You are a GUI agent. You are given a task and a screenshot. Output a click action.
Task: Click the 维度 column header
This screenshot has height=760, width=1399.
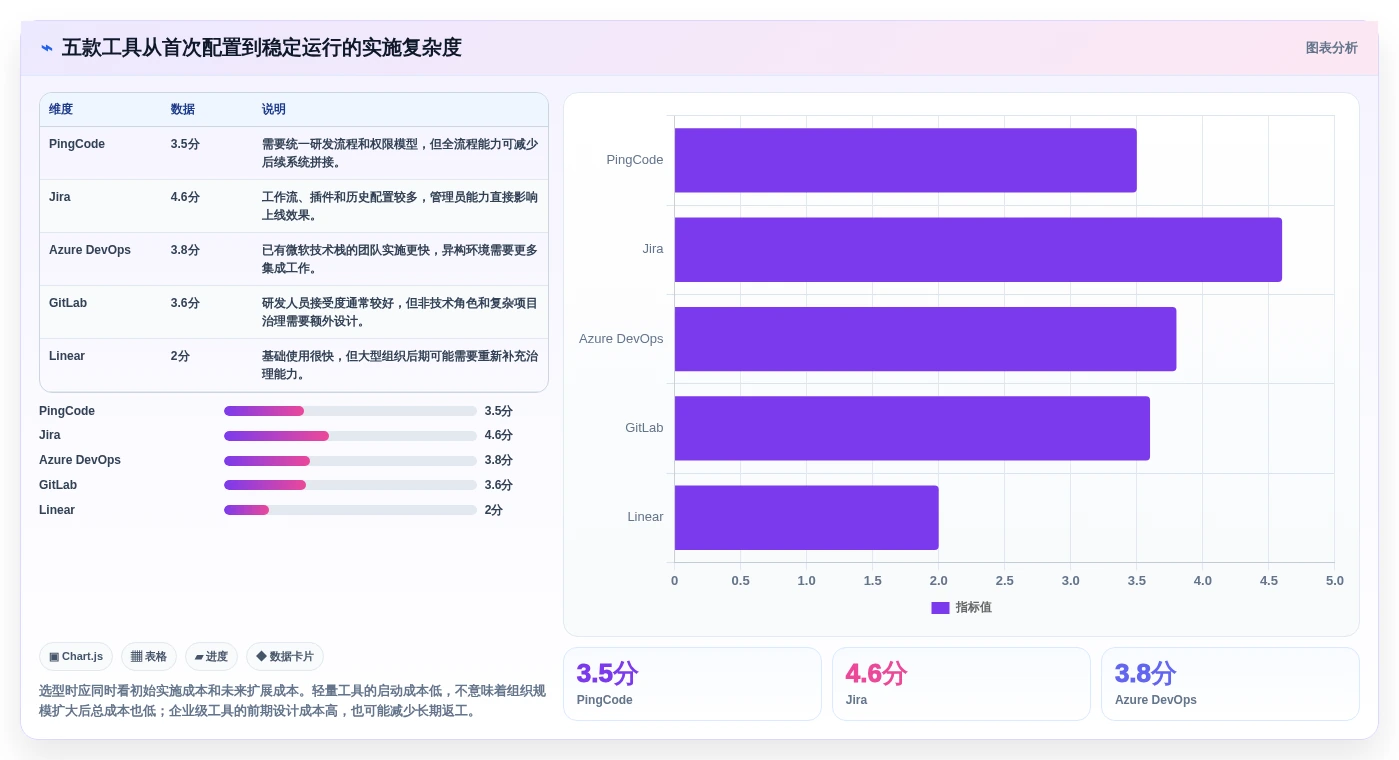click(61, 109)
